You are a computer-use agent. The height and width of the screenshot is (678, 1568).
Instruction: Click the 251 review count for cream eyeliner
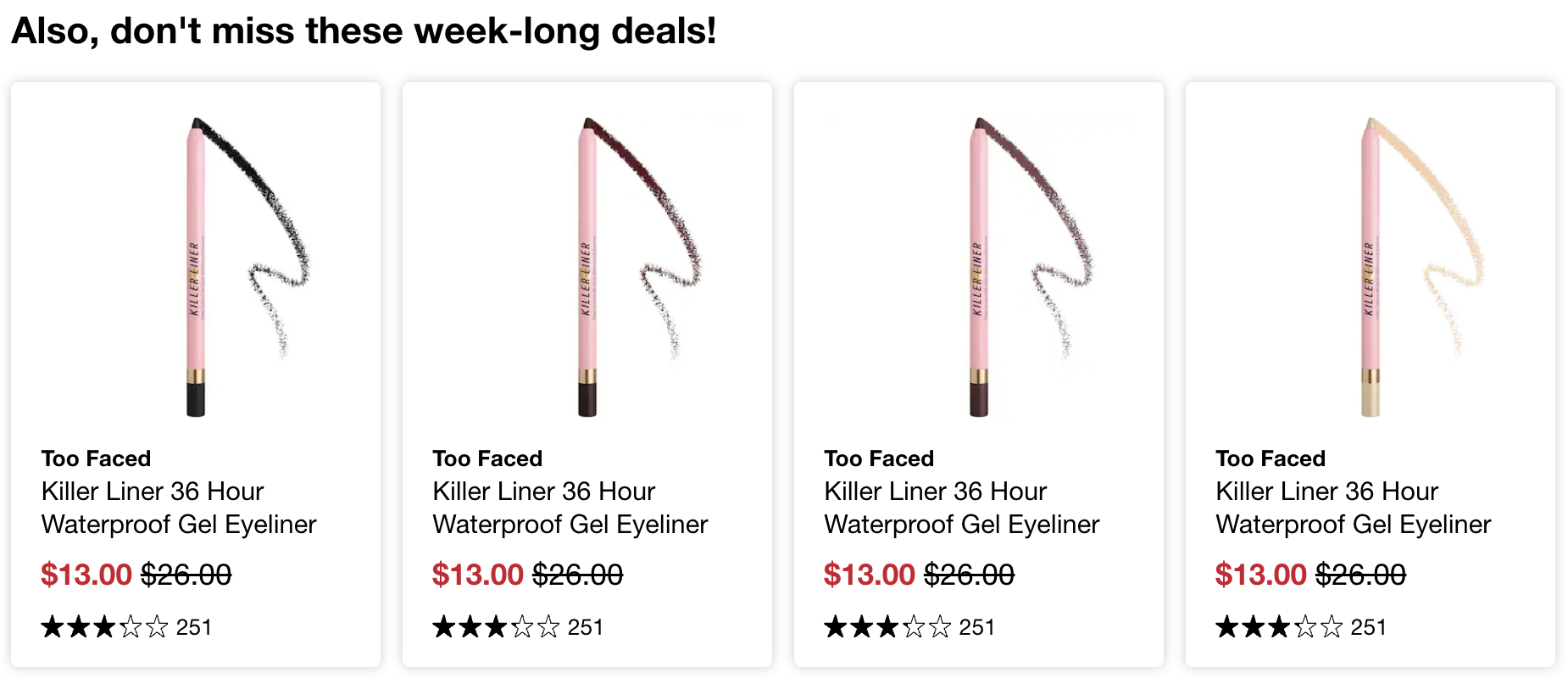pyautogui.click(x=1368, y=627)
